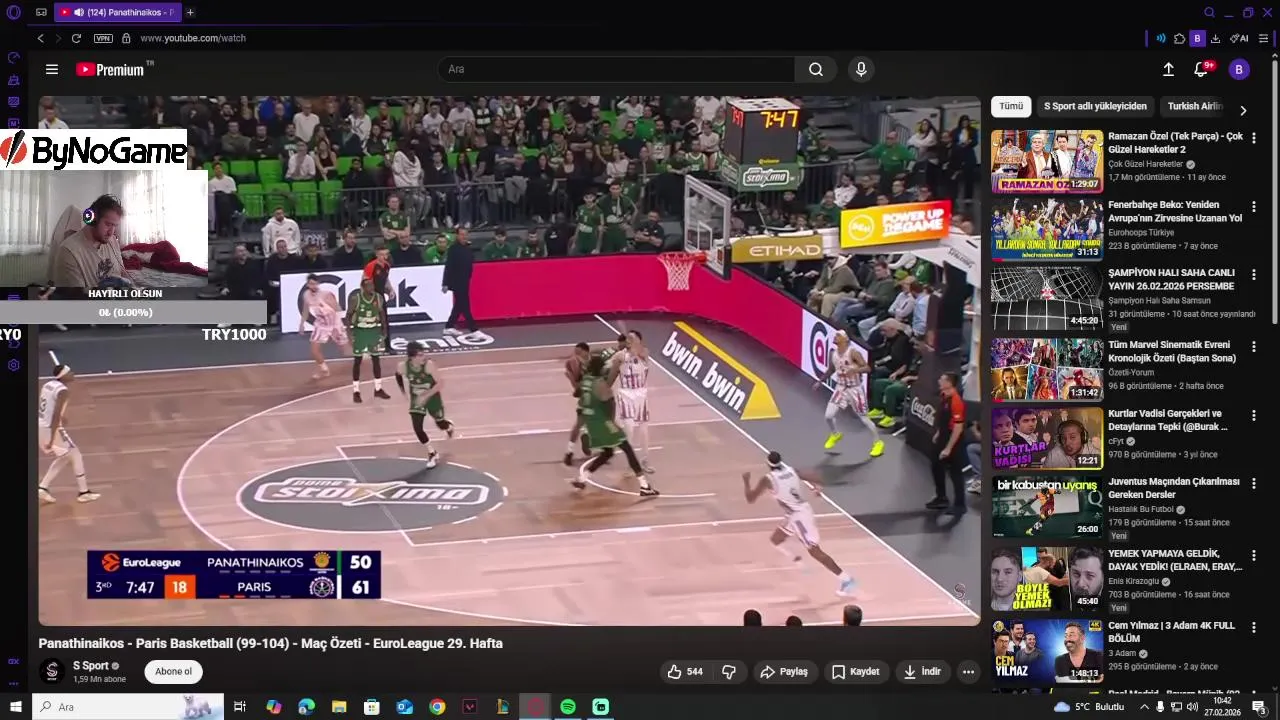The height and width of the screenshot is (720, 1280).
Task: Click the video player frame
Action: (510, 361)
